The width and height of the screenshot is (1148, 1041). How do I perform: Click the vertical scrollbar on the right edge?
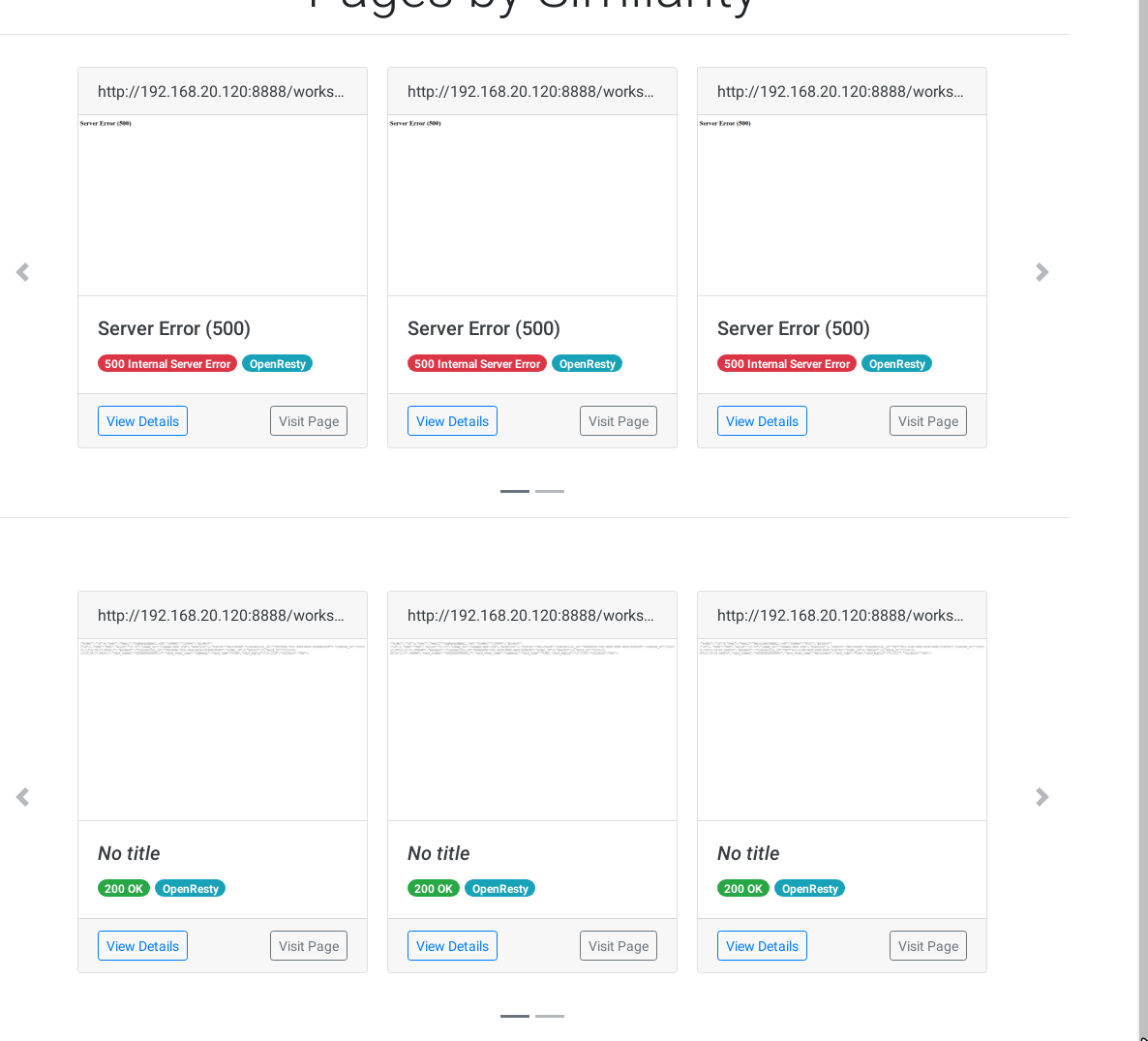coord(1142,484)
